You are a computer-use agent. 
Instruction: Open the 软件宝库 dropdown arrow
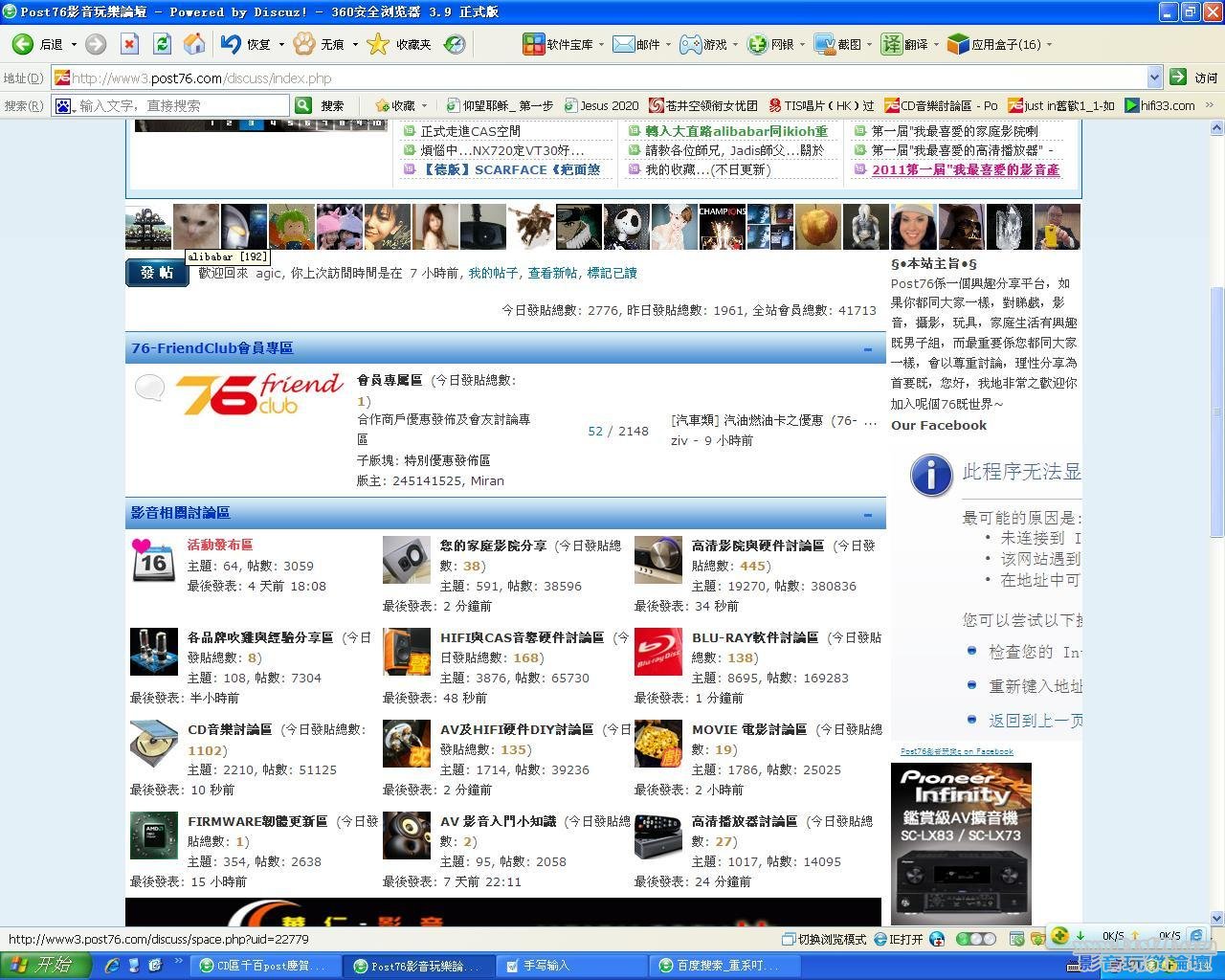(601, 44)
